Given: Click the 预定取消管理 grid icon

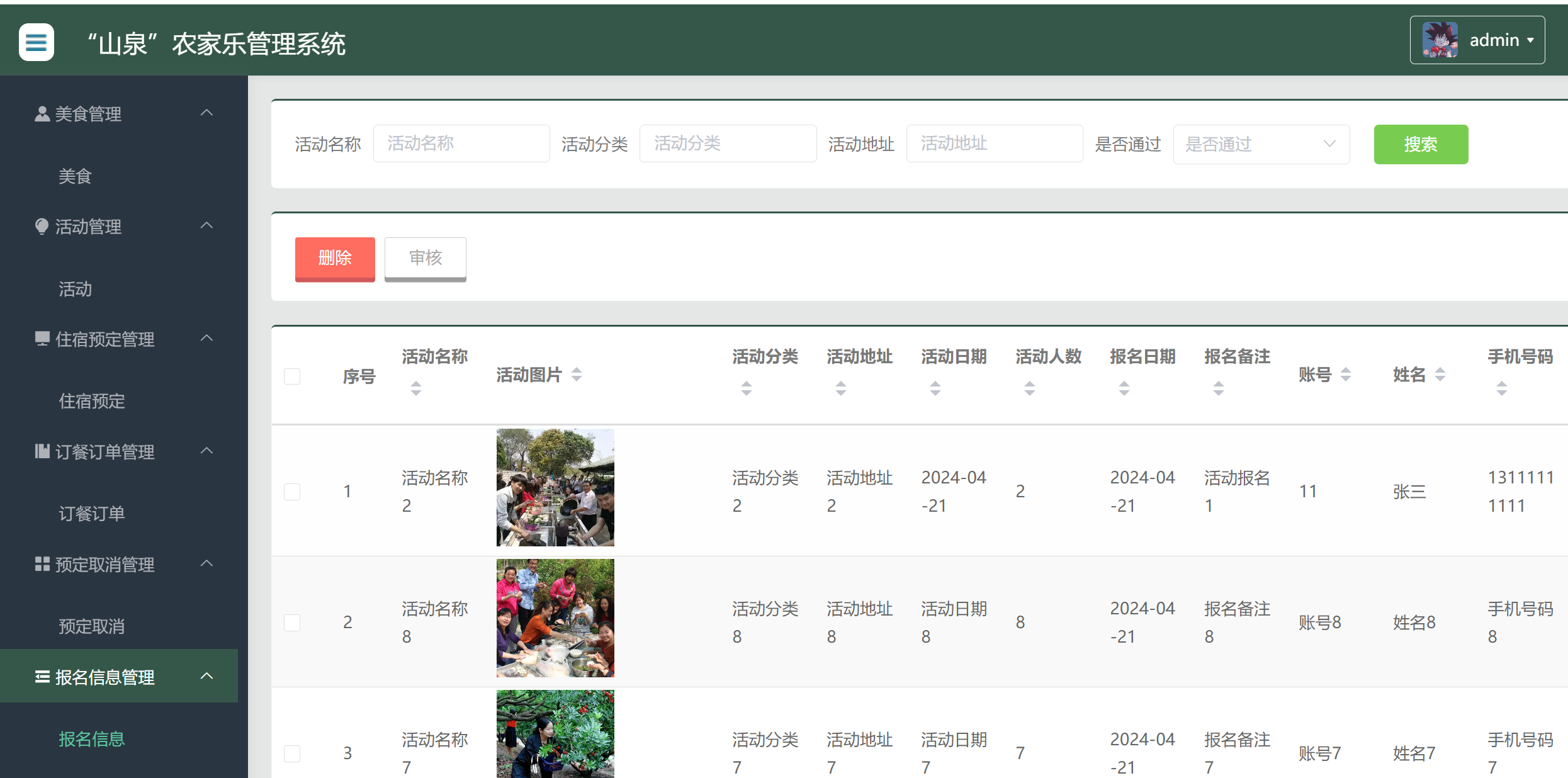Looking at the screenshot, I should [x=42, y=564].
